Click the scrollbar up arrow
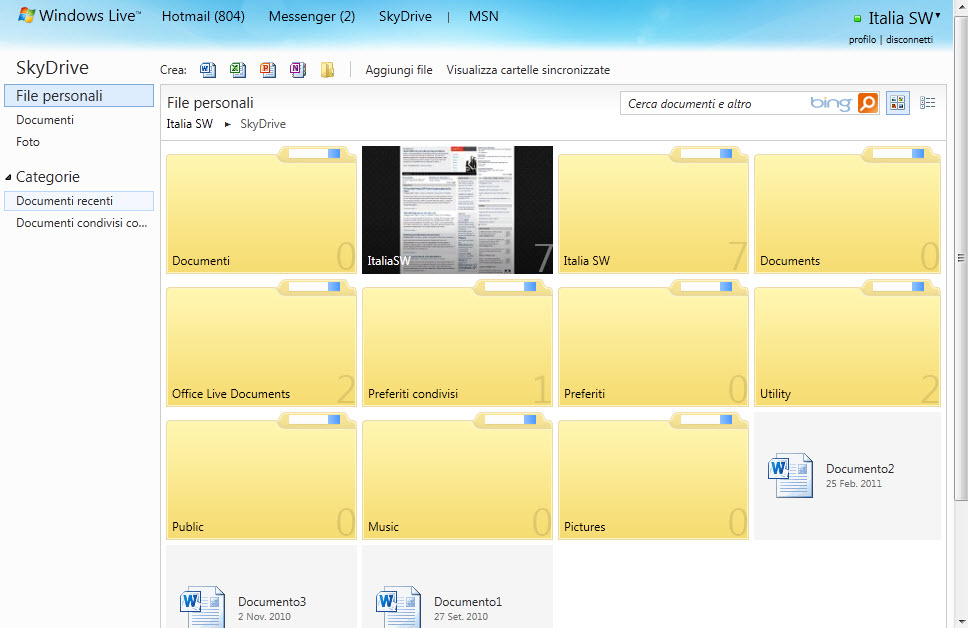This screenshot has width=968, height=628. [x=961, y=6]
